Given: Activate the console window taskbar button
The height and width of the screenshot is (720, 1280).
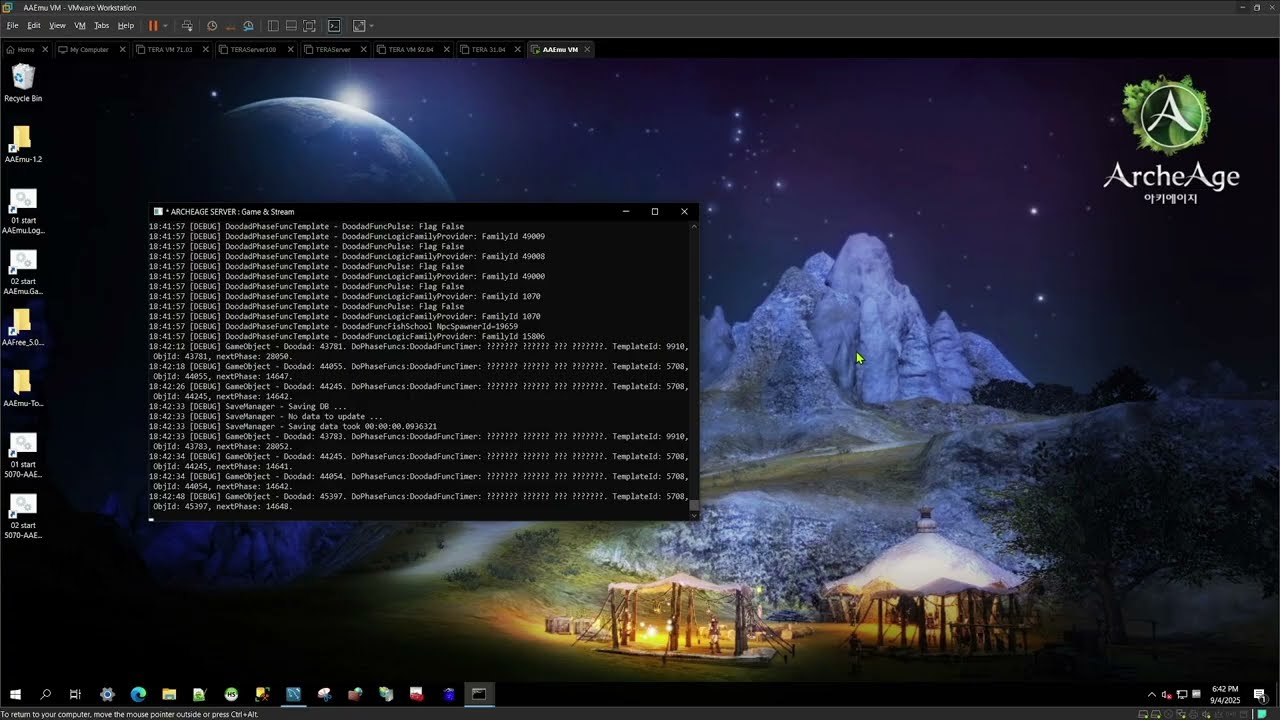Looking at the screenshot, I should [x=479, y=694].
